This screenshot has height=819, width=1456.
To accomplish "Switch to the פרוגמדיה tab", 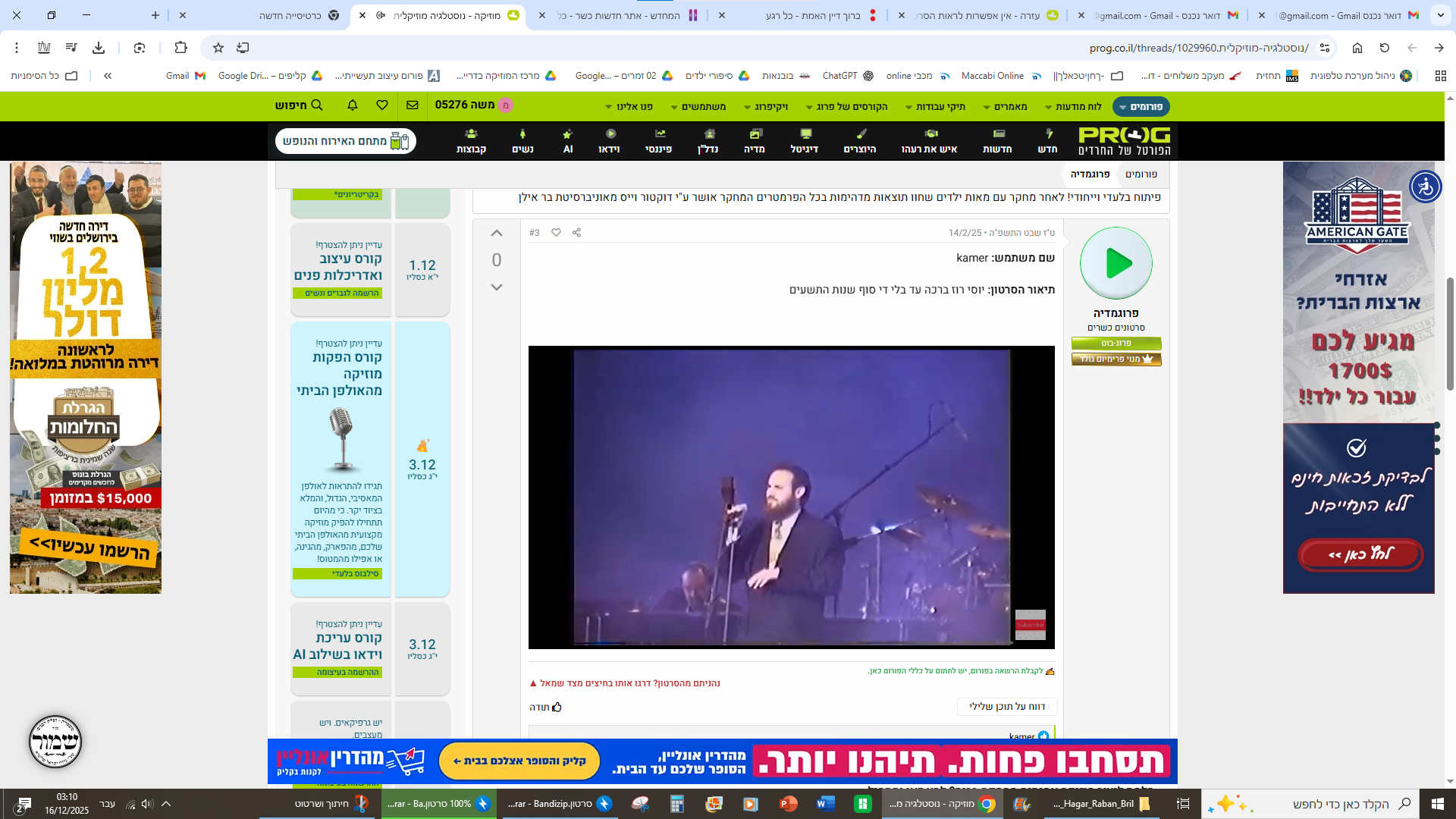I will (1090, 174).
